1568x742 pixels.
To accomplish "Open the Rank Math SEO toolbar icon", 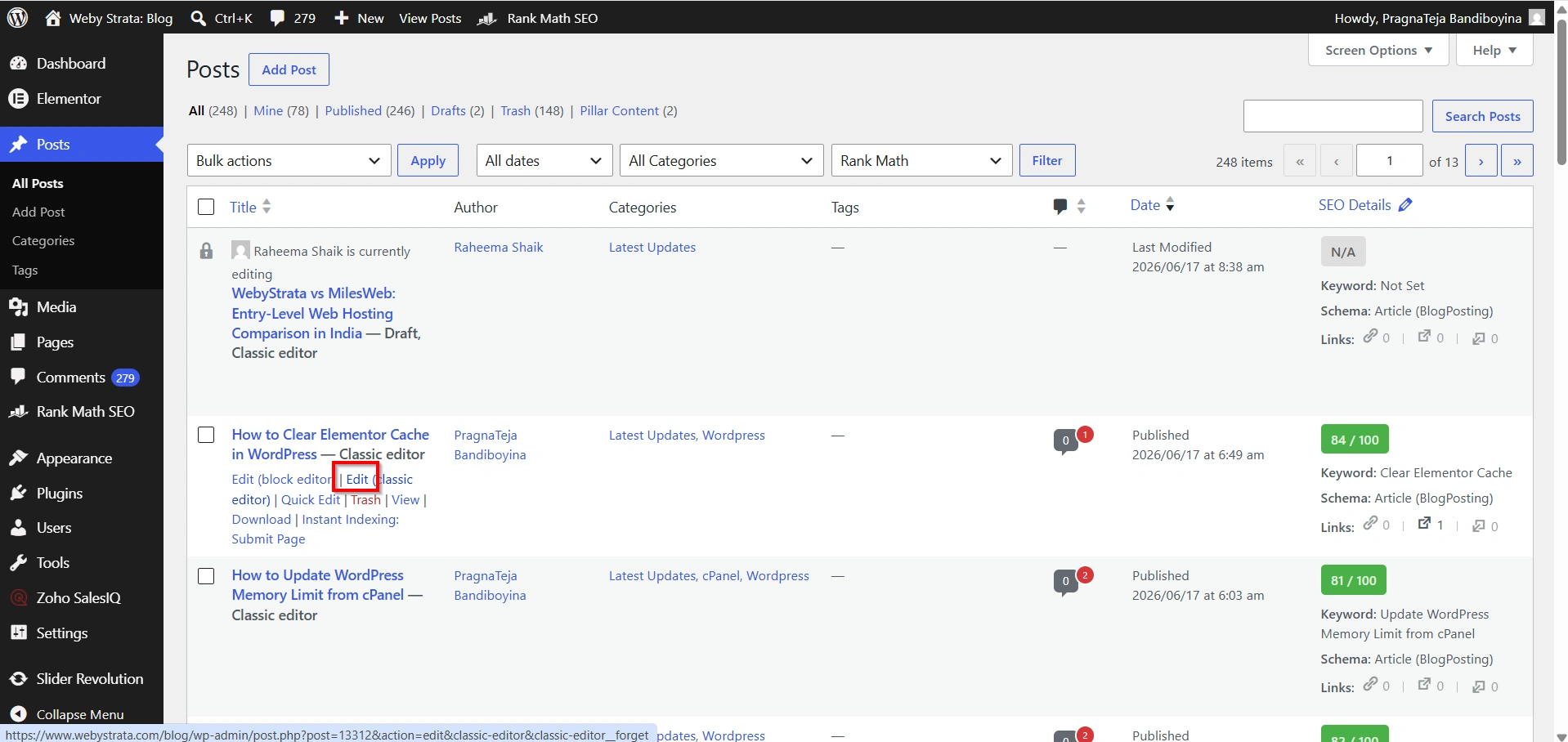I will click(x=487, y=18).
